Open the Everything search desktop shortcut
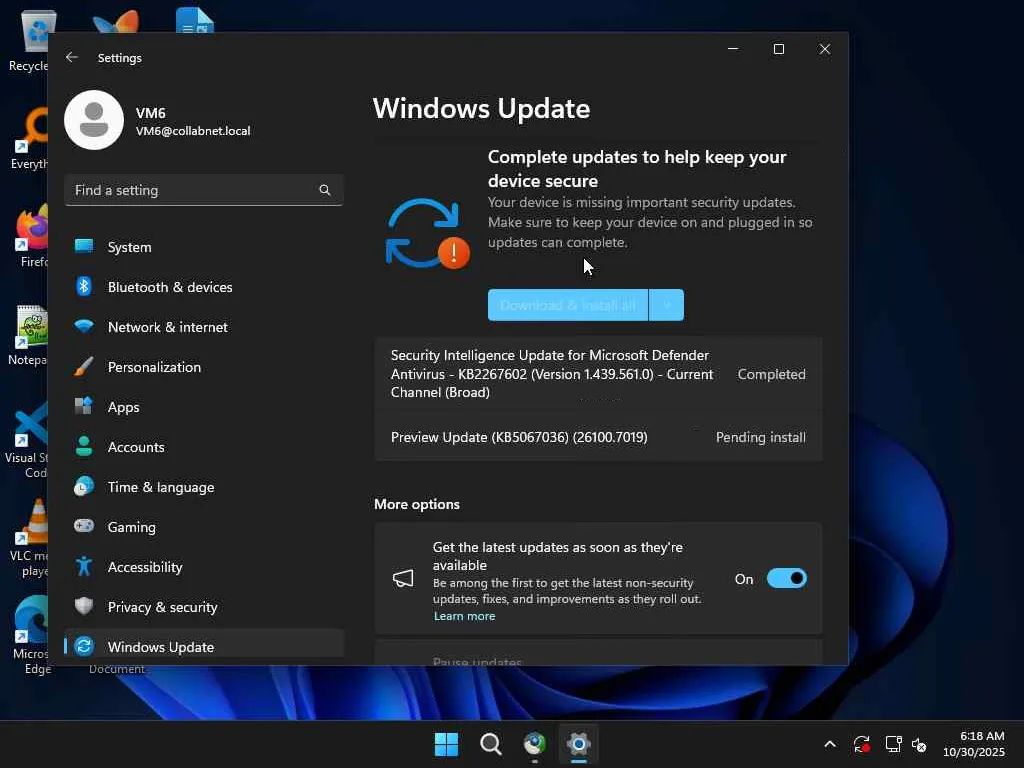 click(x=29, y=139)
